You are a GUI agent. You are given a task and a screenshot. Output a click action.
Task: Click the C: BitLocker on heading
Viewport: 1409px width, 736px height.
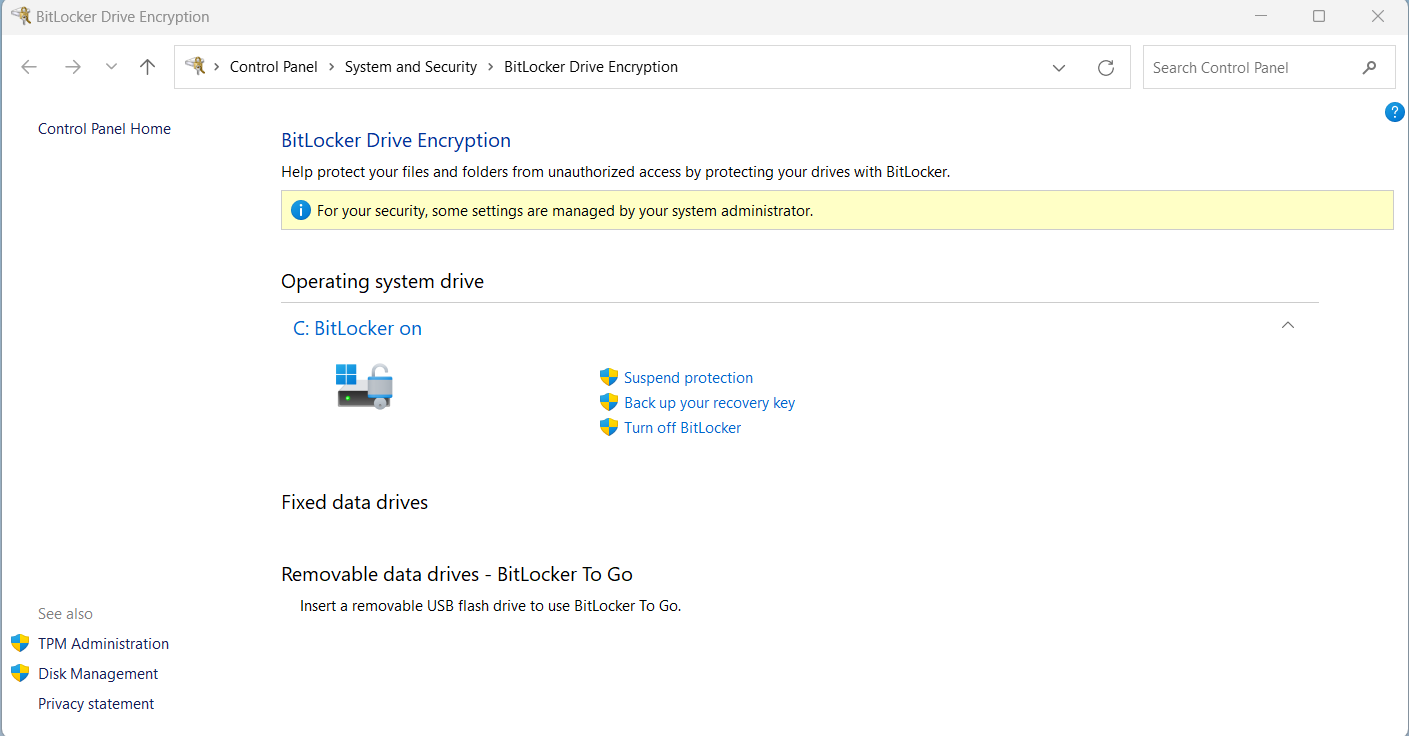357,328
